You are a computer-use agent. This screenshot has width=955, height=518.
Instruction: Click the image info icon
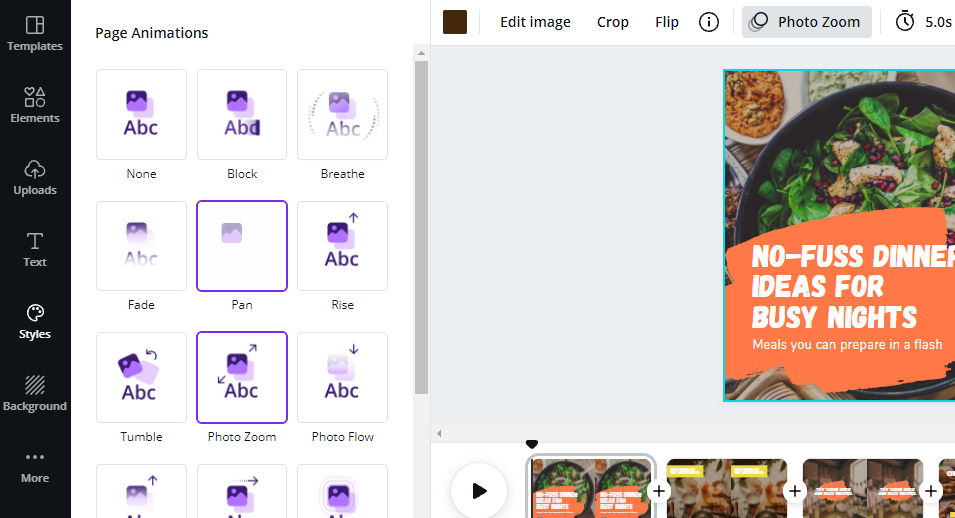(x=708, y=22)
